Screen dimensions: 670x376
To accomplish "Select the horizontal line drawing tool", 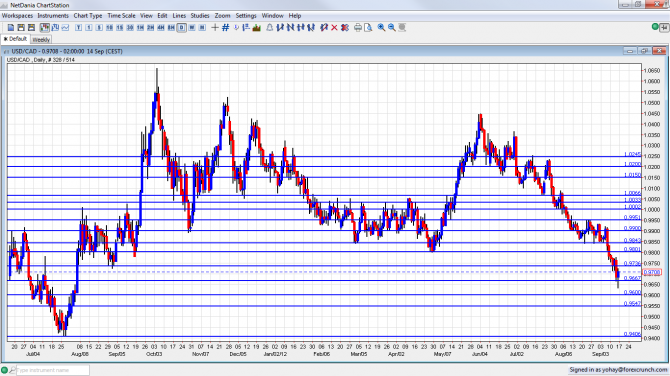I will [301, 27].
